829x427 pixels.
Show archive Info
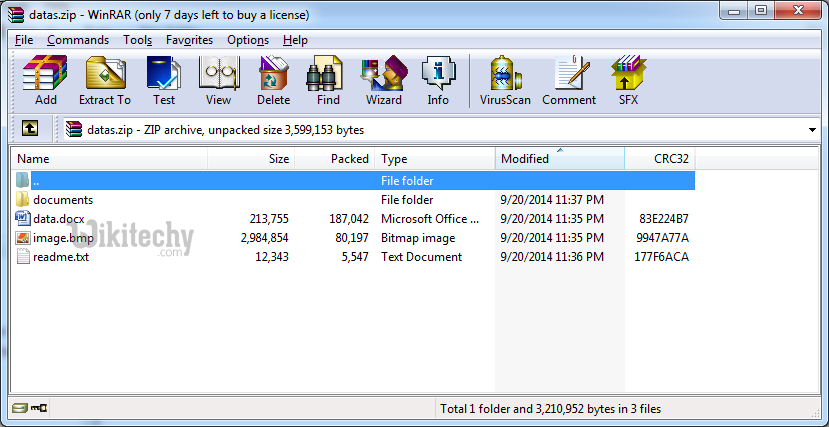click(x=438, y=80)
